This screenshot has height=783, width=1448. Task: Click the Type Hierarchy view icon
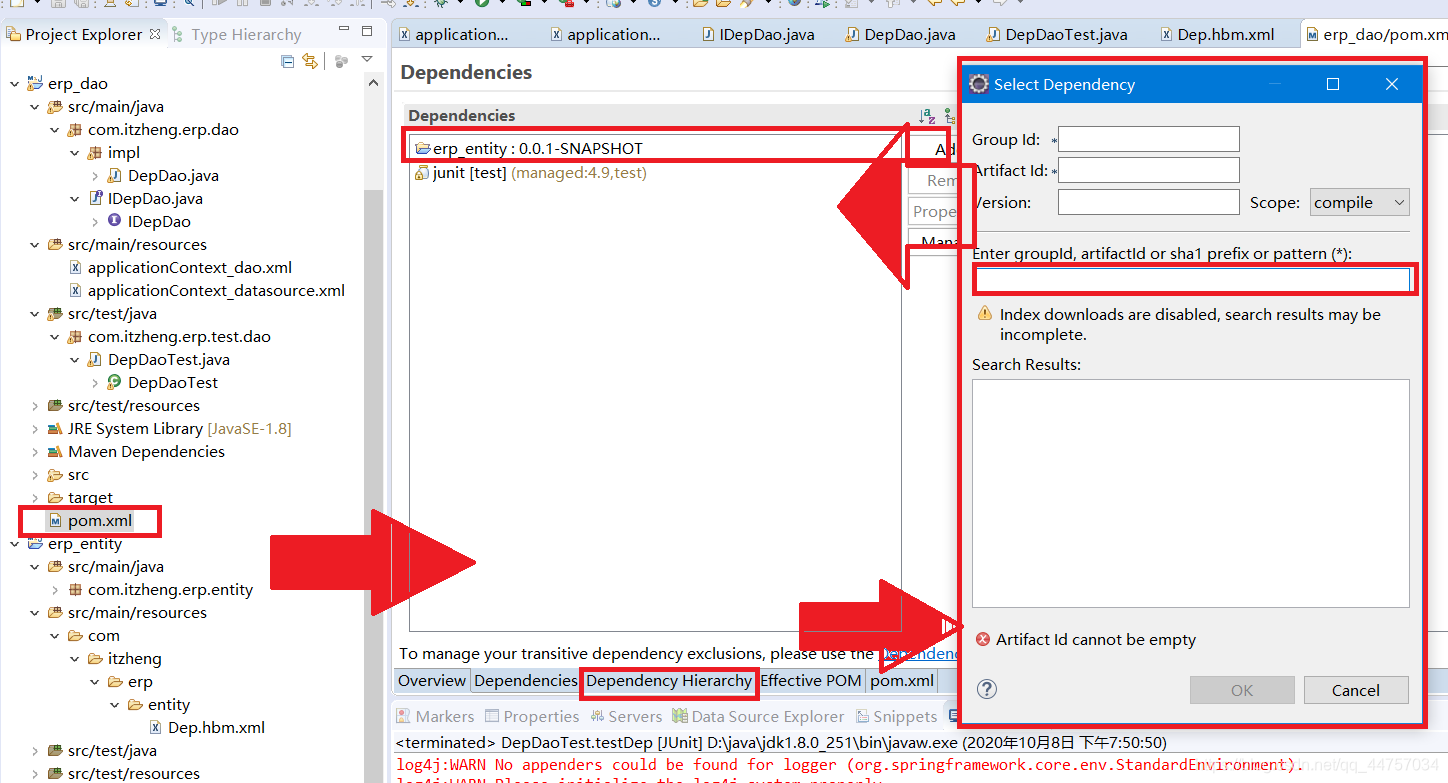tap(179, 34)
